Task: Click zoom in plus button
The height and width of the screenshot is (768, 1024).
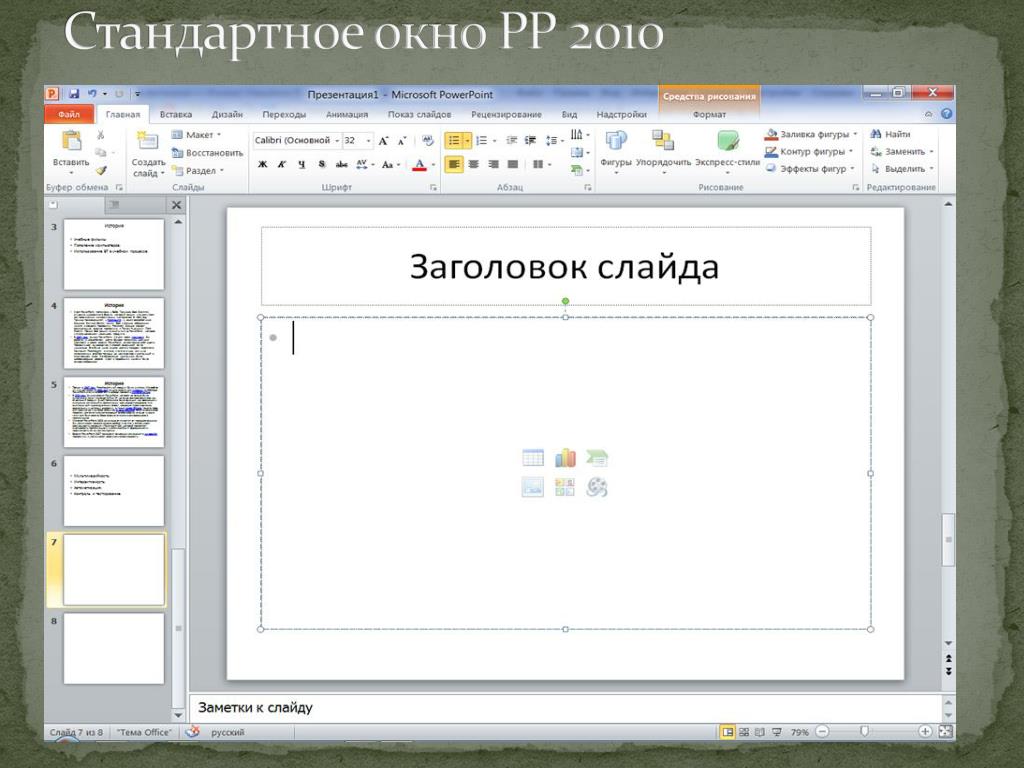Action: click(x=925, y=731)
